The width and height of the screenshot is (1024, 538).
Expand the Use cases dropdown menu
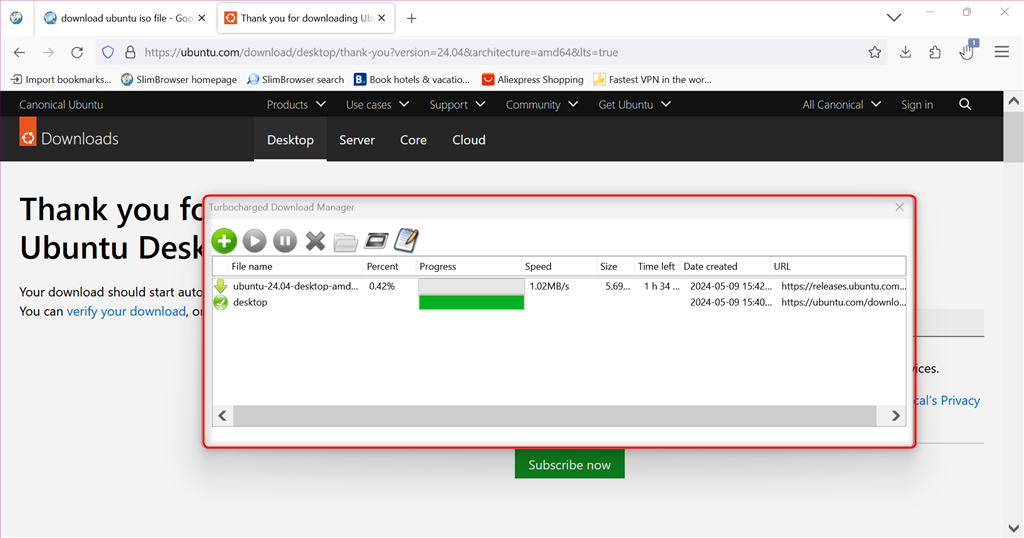pyautogui.click(x=377, y=104)
